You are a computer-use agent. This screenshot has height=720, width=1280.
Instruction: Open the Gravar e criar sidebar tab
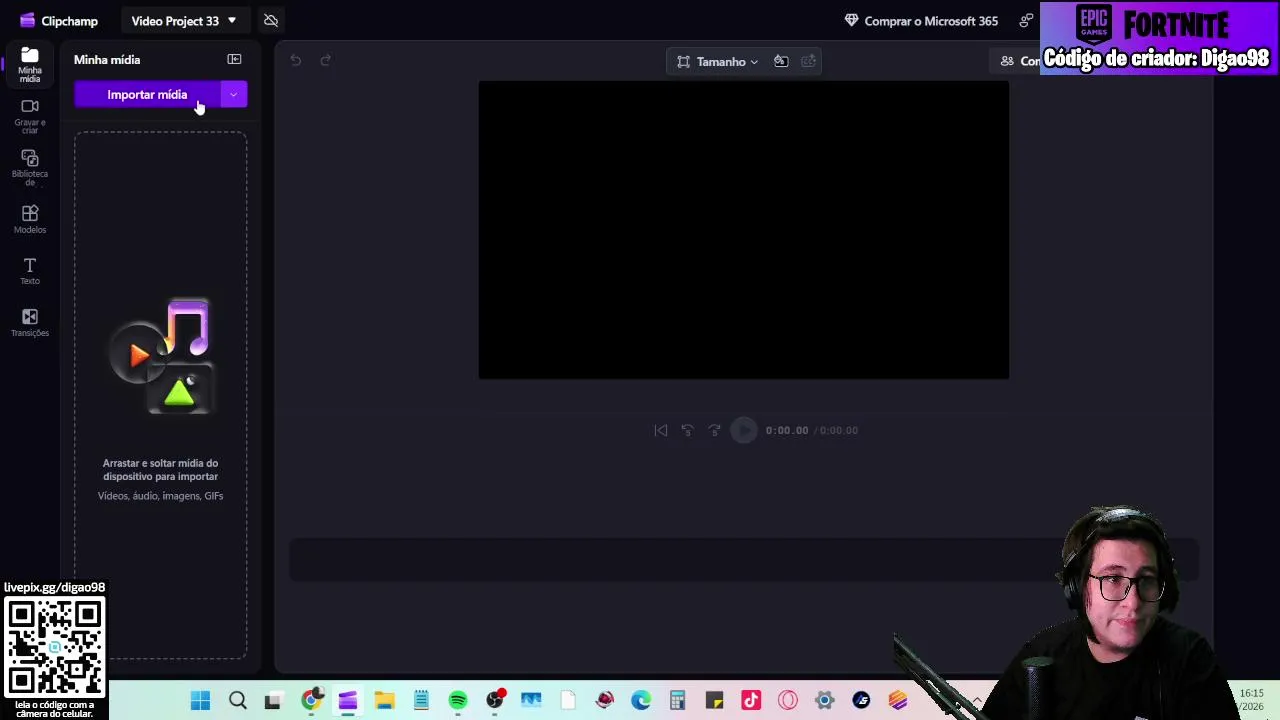[x=29, y=116]
